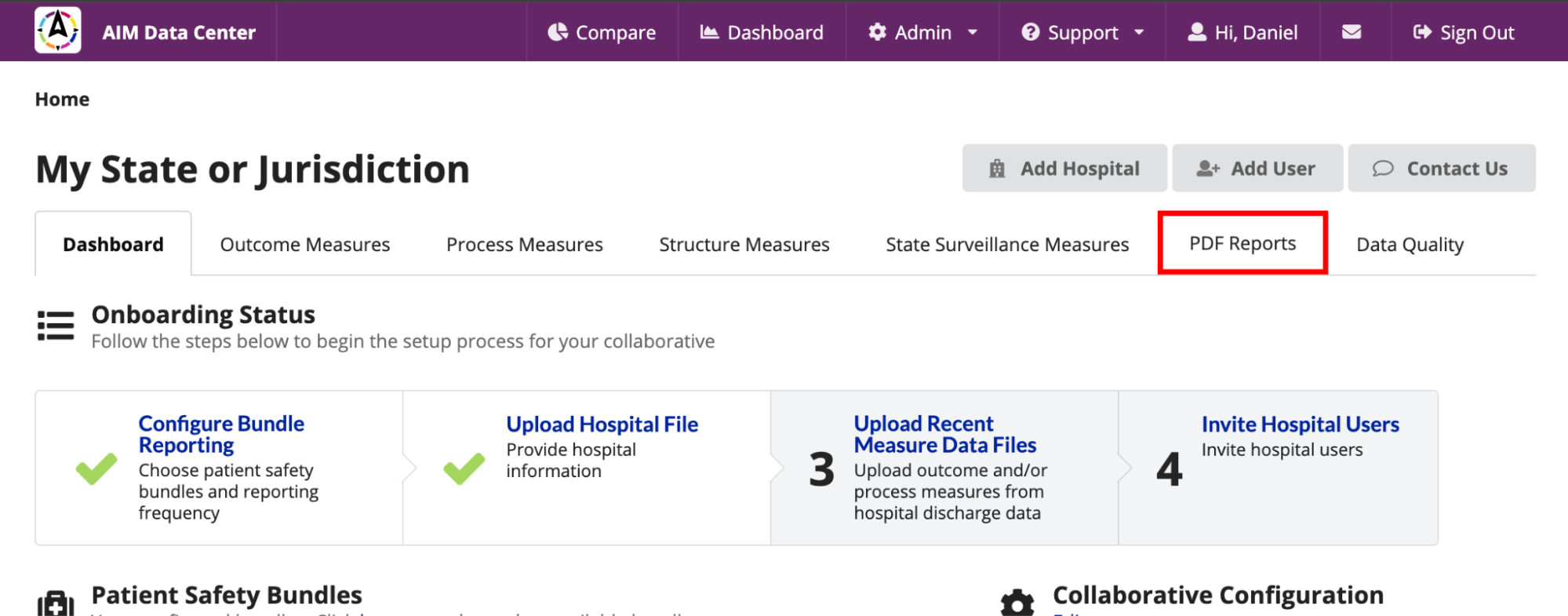Viewport: 1568px width, 616px height.
Task: Click the user-plus icon on Add User
Action: coord(1208,168)
